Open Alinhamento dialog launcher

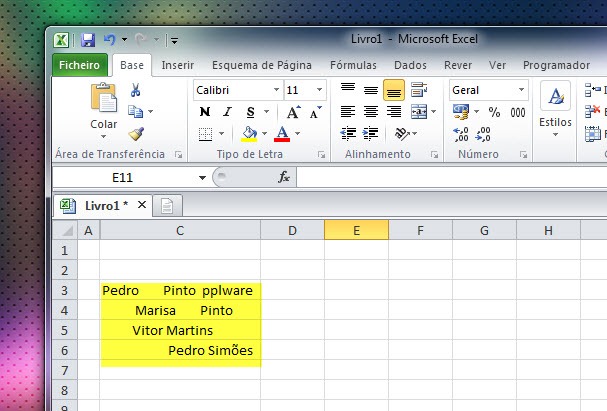(x=434, y=155)
